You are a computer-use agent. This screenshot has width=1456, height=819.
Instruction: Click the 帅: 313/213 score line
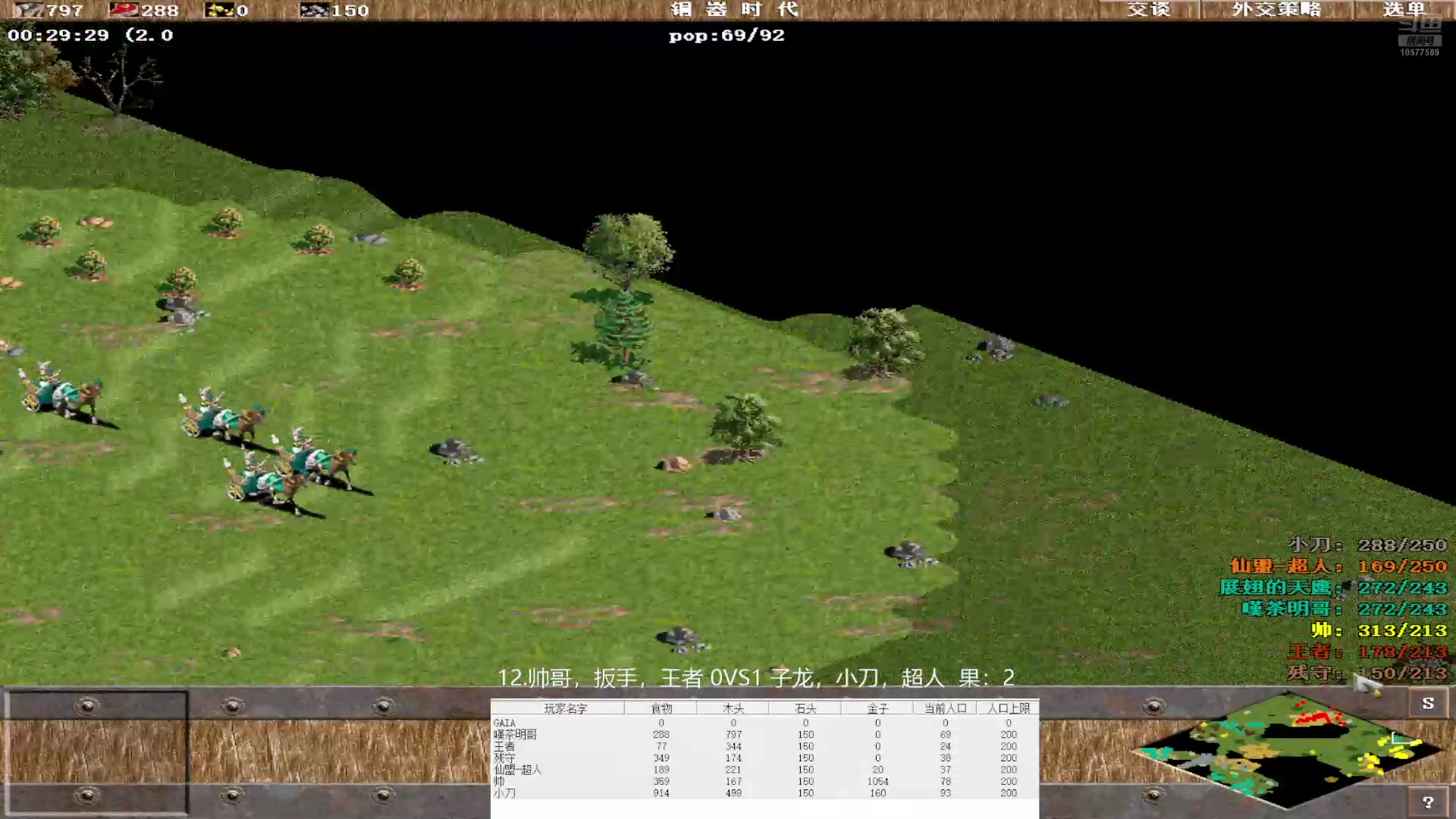tap(1379, 629)
